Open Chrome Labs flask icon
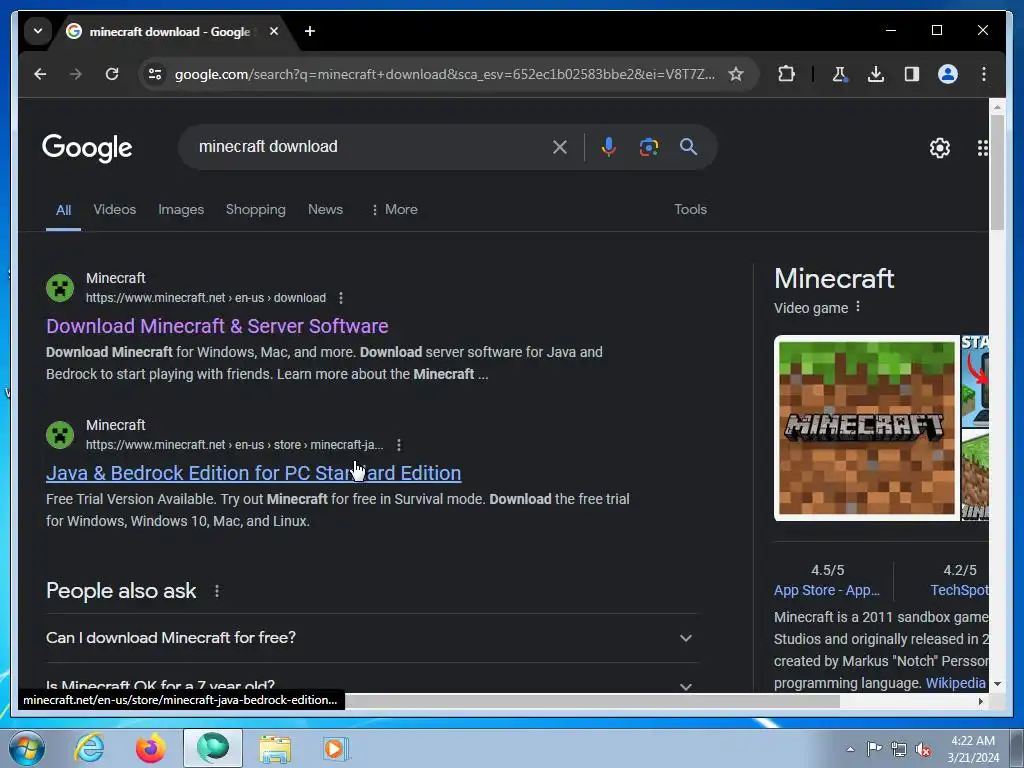This screenshot has height=768, width=1024. (x=840, y=74)
